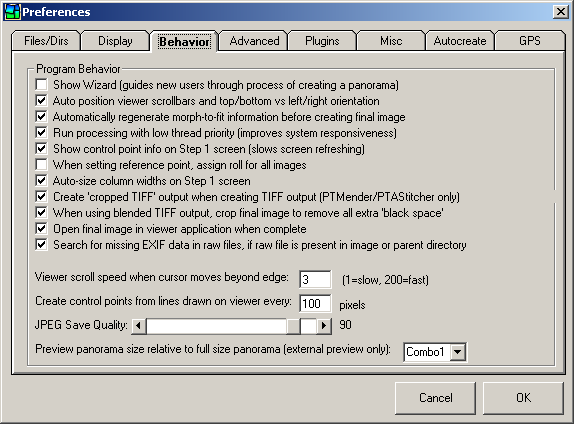Click the viewer scroll speed field
The height and width of the screenshot is (424, 574).
pyautogui.click(x=315, y=280)
